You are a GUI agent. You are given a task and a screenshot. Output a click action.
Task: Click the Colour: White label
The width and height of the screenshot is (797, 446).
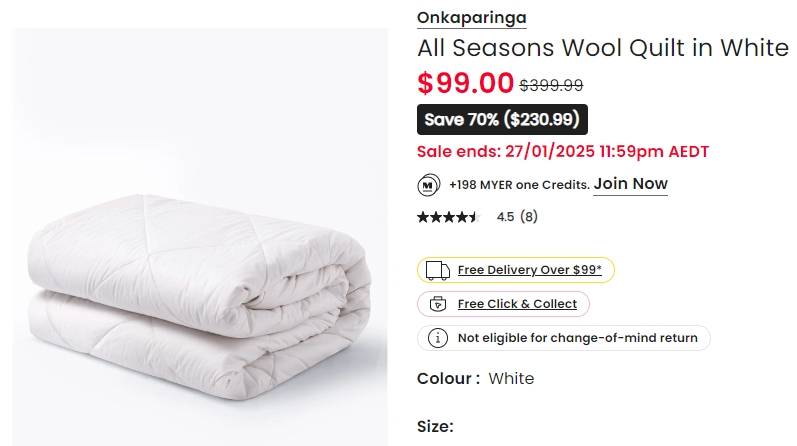(475, 379)
